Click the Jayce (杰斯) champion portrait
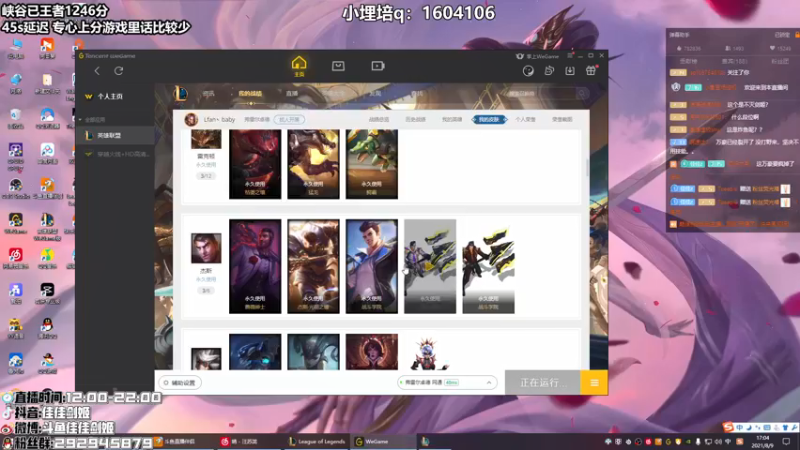The image size is (800, 450). [206, 248]
